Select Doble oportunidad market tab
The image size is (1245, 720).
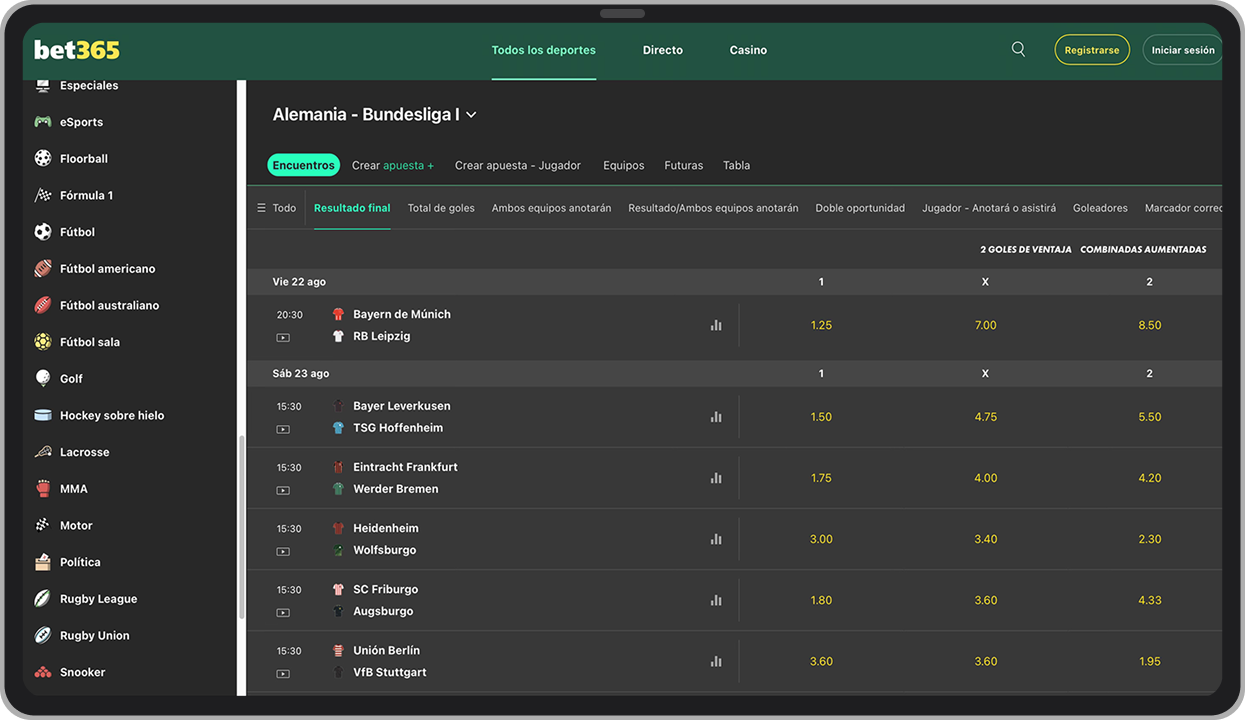(x=860, y=208)
